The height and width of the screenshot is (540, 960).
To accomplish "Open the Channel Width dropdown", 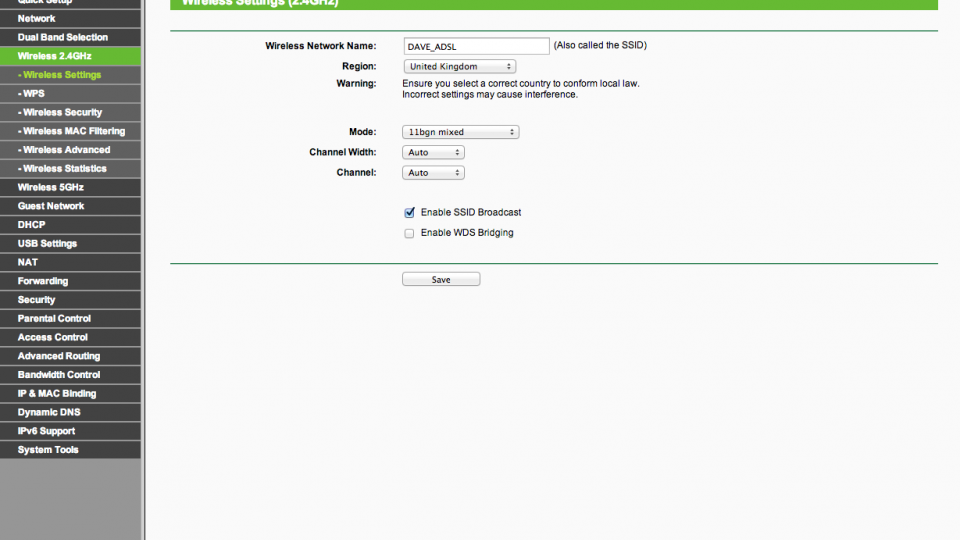I will pos(433,152).
